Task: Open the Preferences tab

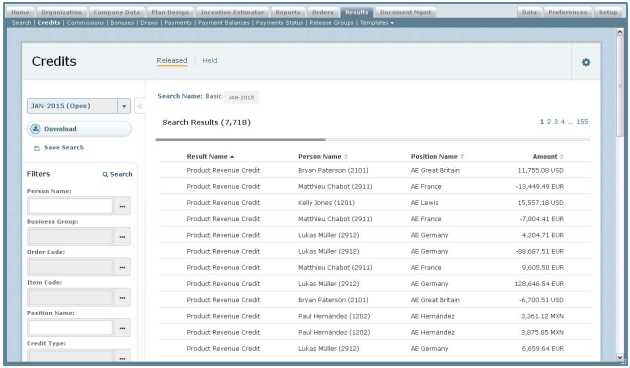Action: 567,12
